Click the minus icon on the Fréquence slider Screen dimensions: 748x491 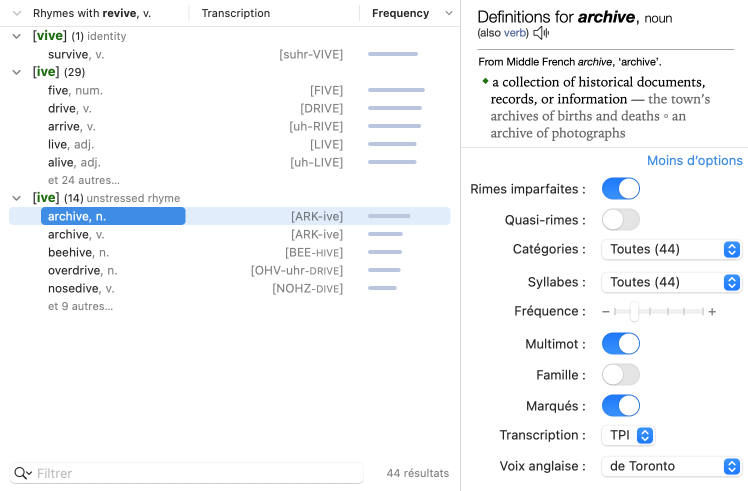606,312
